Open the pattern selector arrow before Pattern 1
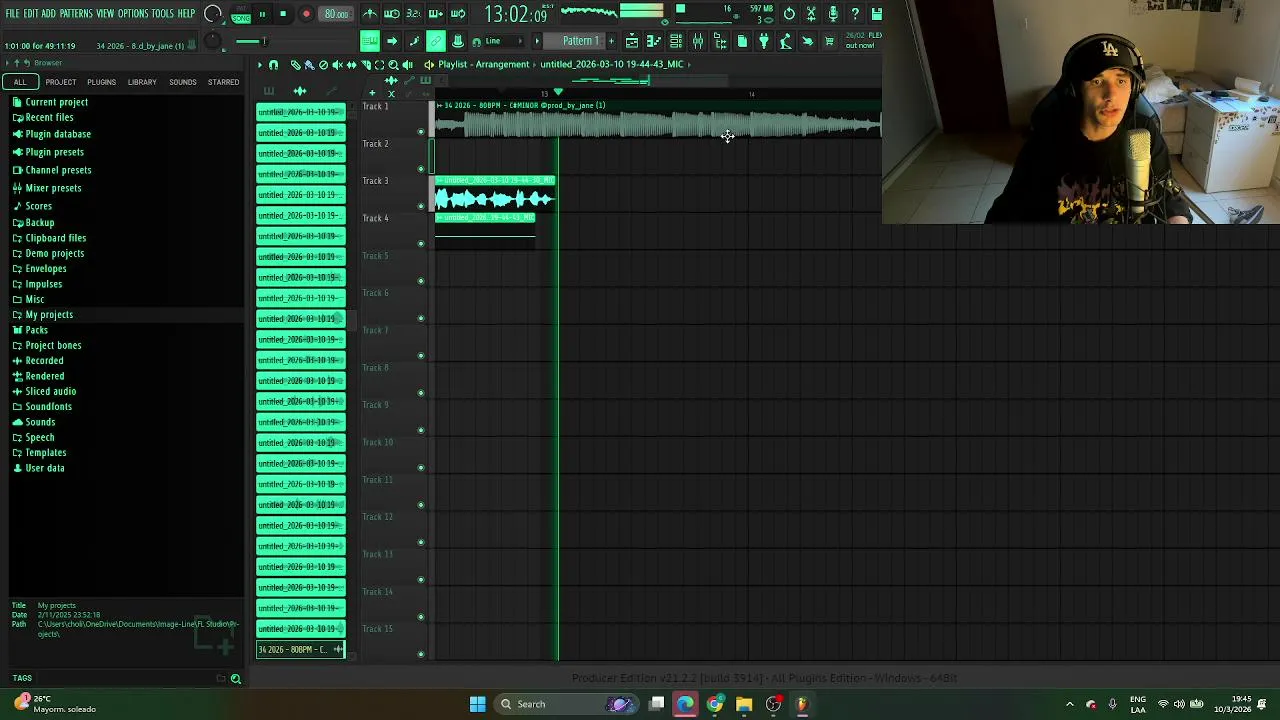 537,41
